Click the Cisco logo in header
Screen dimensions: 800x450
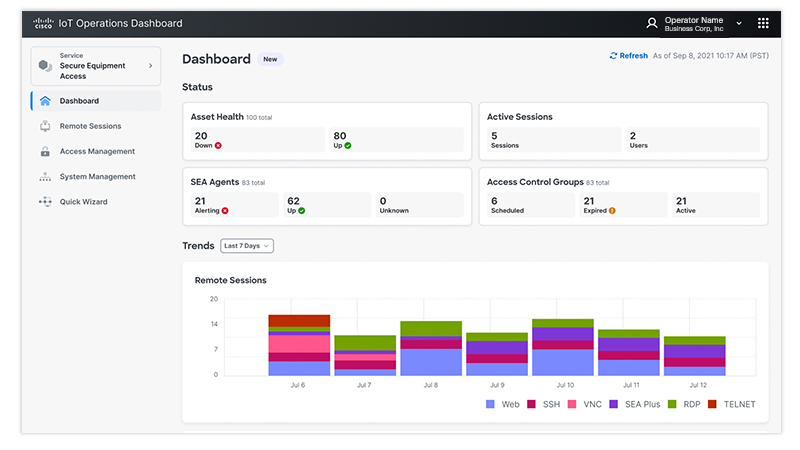[x=43, y=22]
